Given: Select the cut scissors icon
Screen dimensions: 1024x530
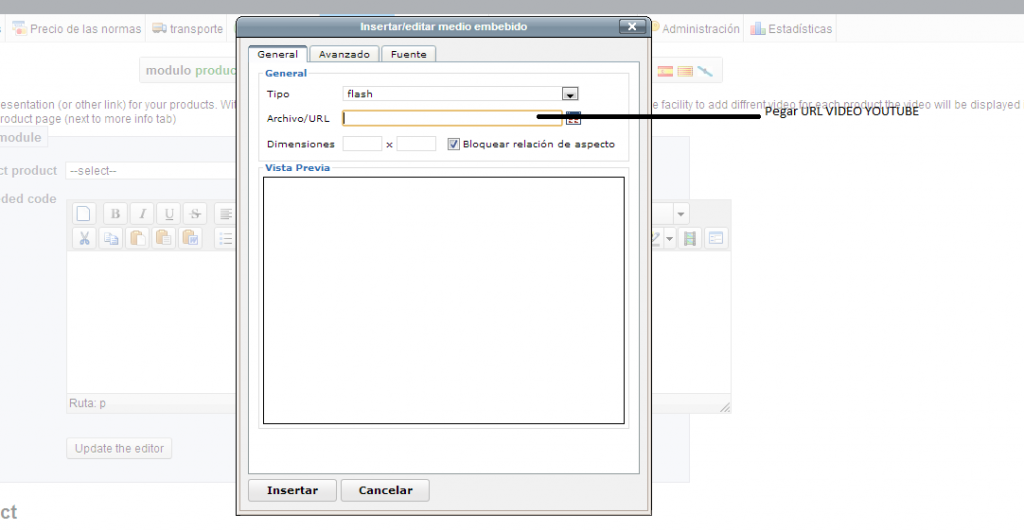Looking at the screenshot, I should pyautogui.click(x=84, y=238).
